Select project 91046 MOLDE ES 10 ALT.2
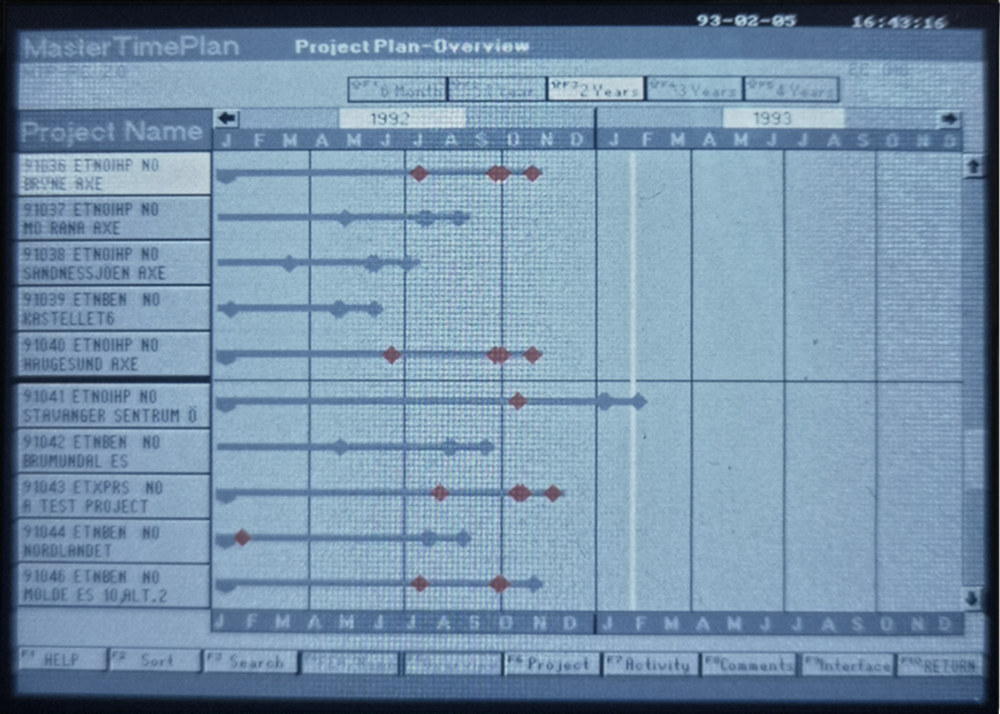Viewport: 1000px width, 714px height. (114, 586)
